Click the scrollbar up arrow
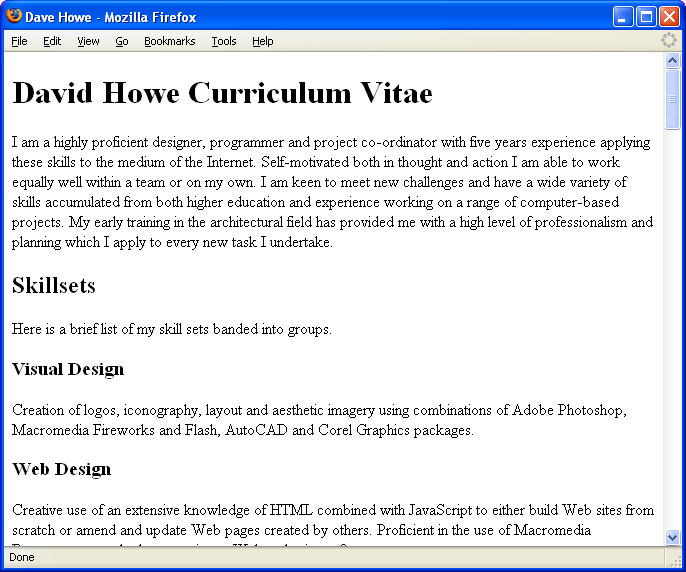The width and height of the screenshot is (686, 572). point(672,61)
